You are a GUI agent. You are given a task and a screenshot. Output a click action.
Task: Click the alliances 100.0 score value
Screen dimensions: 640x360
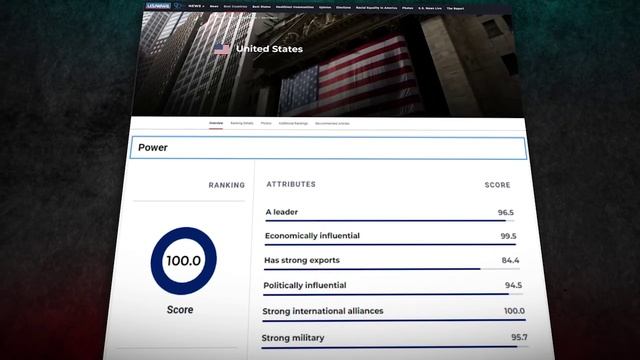514,311
